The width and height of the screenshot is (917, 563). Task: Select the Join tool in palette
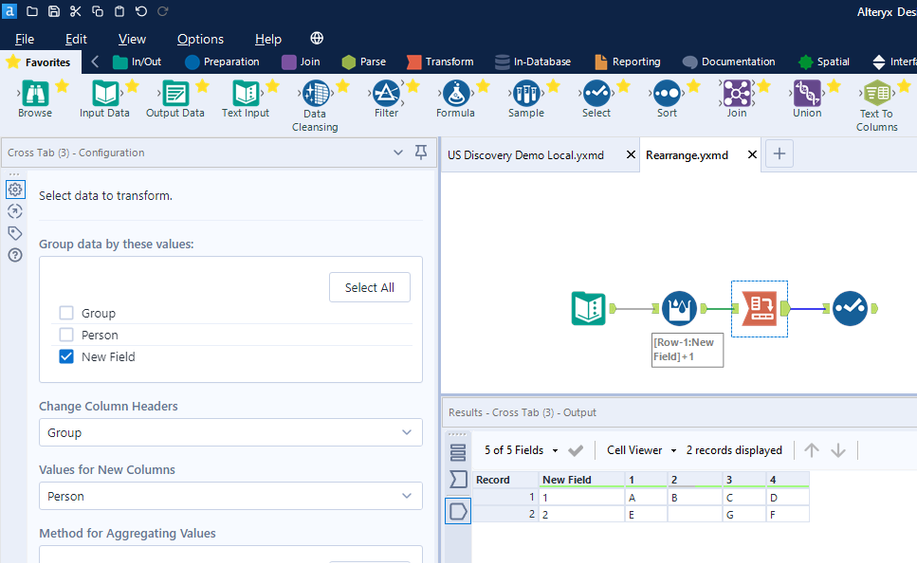737,99
